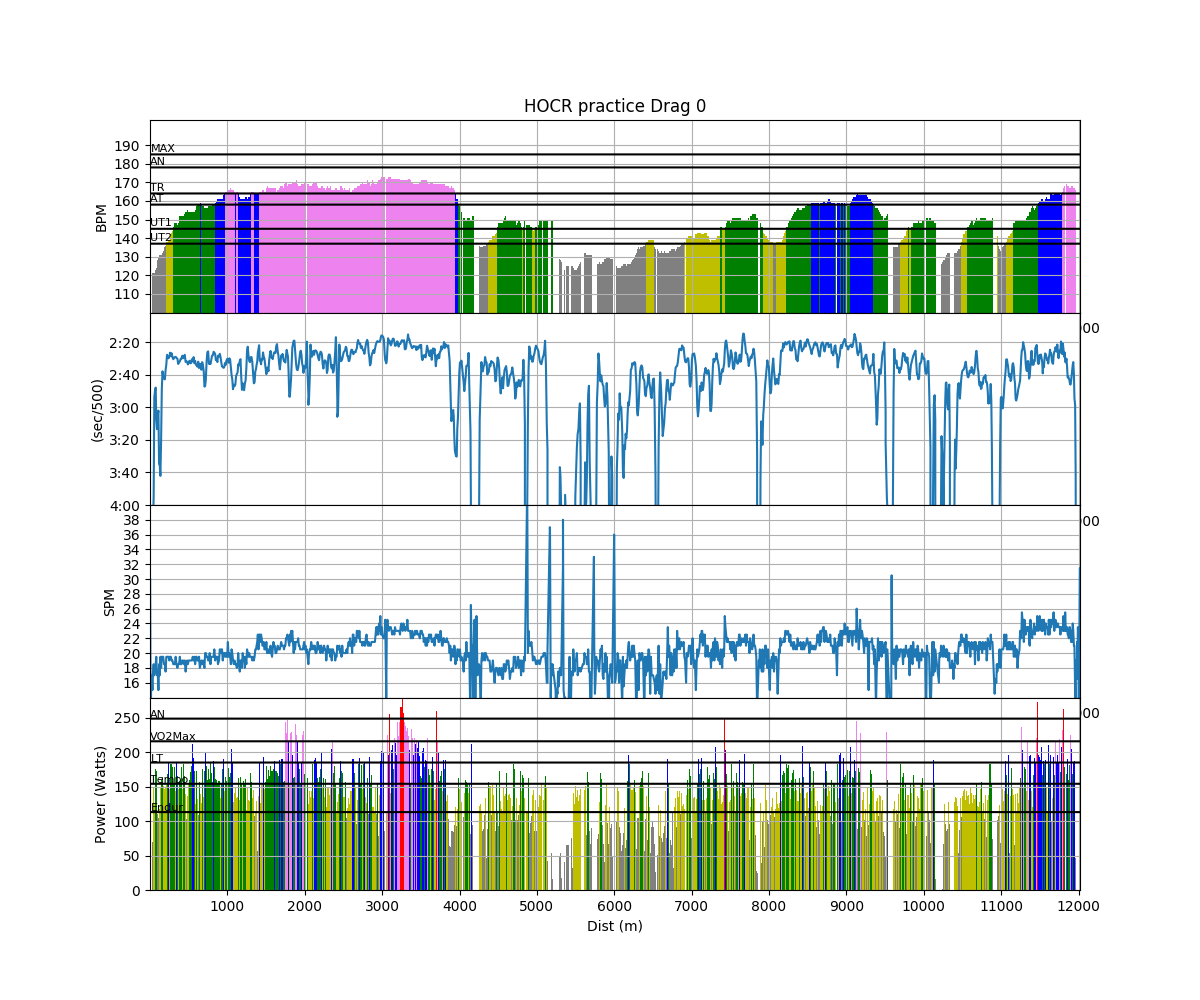Click the VO2Max power zone label
Viewport: 1200px width, 1000px height.
[x=173, y=736]
